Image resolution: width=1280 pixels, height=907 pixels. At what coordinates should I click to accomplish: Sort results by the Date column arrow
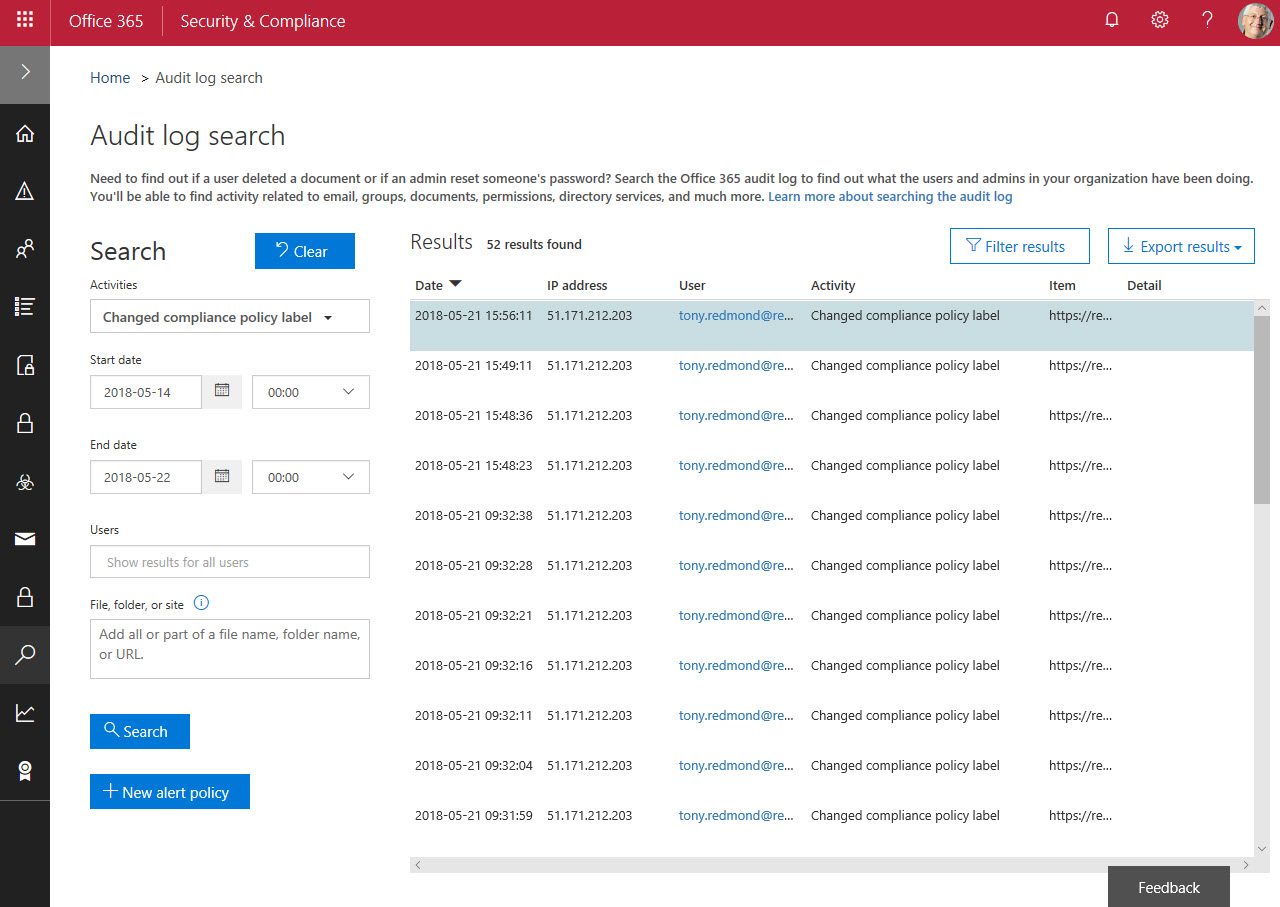455,284
